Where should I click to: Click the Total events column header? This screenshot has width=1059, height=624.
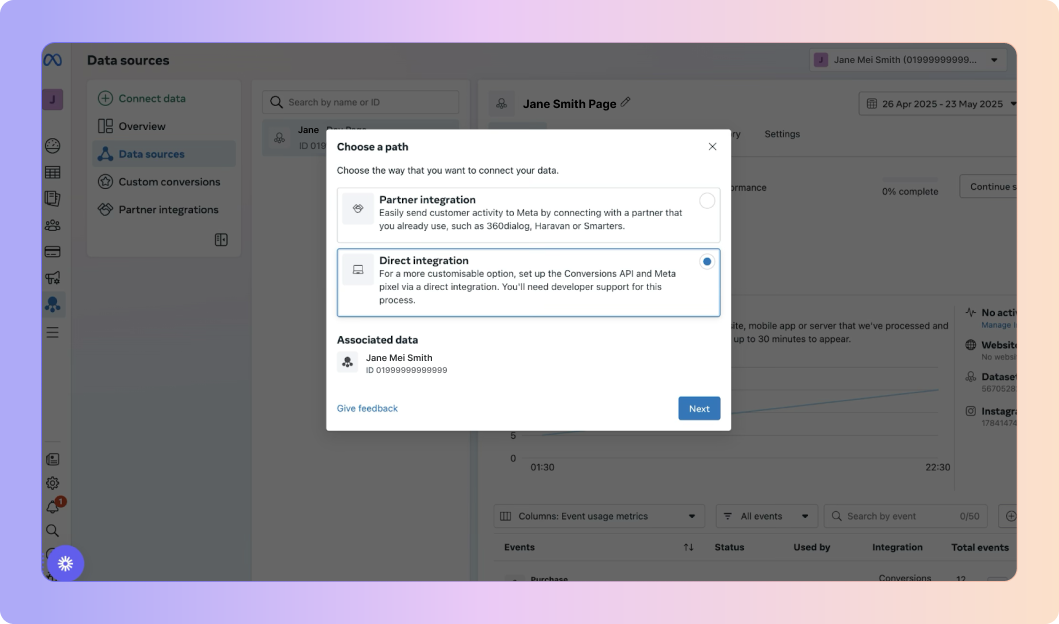pyautogui.click(x=980, y=547)
